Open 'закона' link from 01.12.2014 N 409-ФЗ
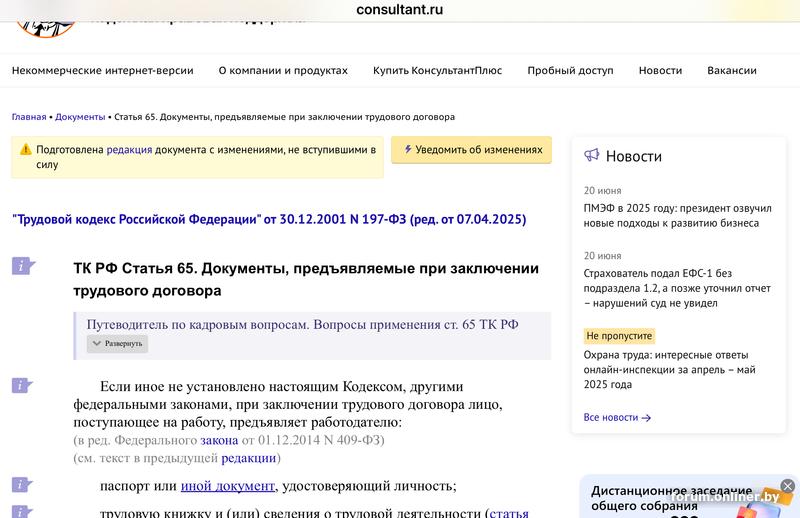This screenshot has width=800, height=518. [x=219, y=440]
